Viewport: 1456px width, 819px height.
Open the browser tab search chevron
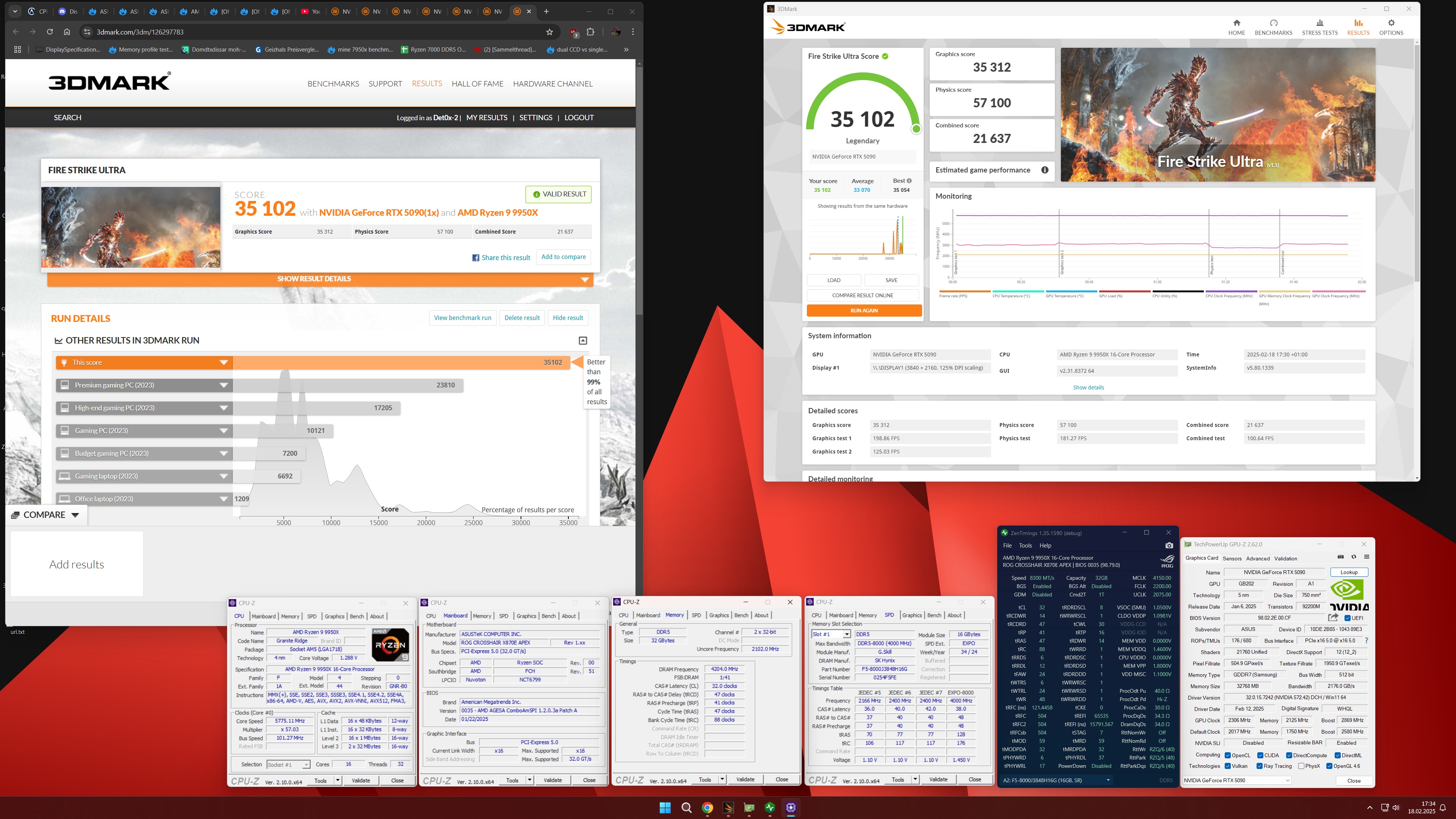pyautogui.click(x=15, y=11)
